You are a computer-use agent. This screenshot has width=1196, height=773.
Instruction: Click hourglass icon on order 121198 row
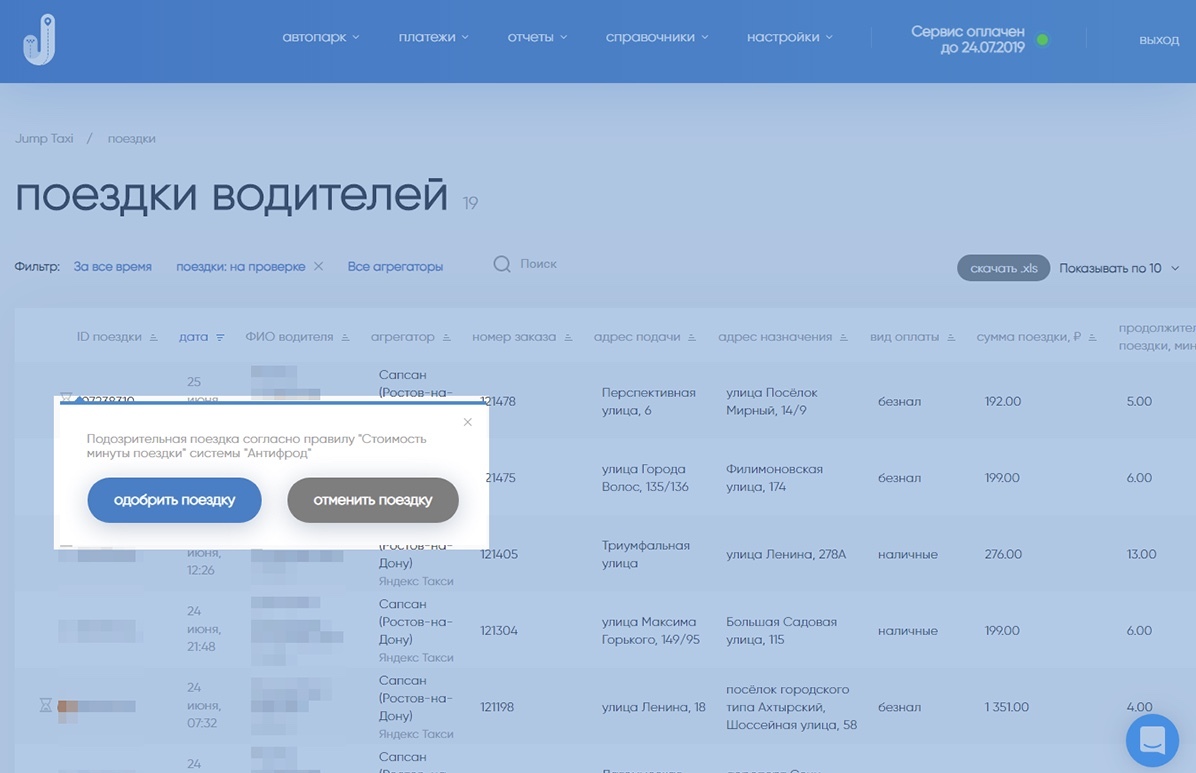click(x=45, y=706)
